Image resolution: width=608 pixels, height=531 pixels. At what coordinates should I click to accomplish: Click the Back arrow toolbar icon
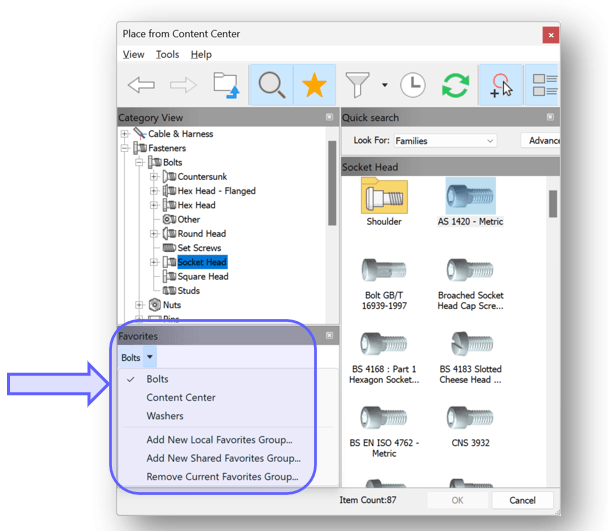pos(141,86)
